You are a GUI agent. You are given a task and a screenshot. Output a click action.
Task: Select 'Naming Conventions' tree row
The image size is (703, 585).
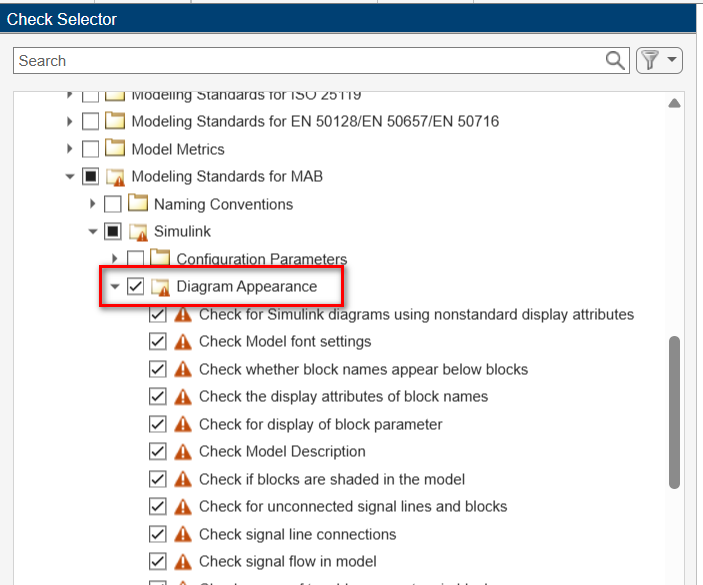pyautogui.click(x=223, y=204)
